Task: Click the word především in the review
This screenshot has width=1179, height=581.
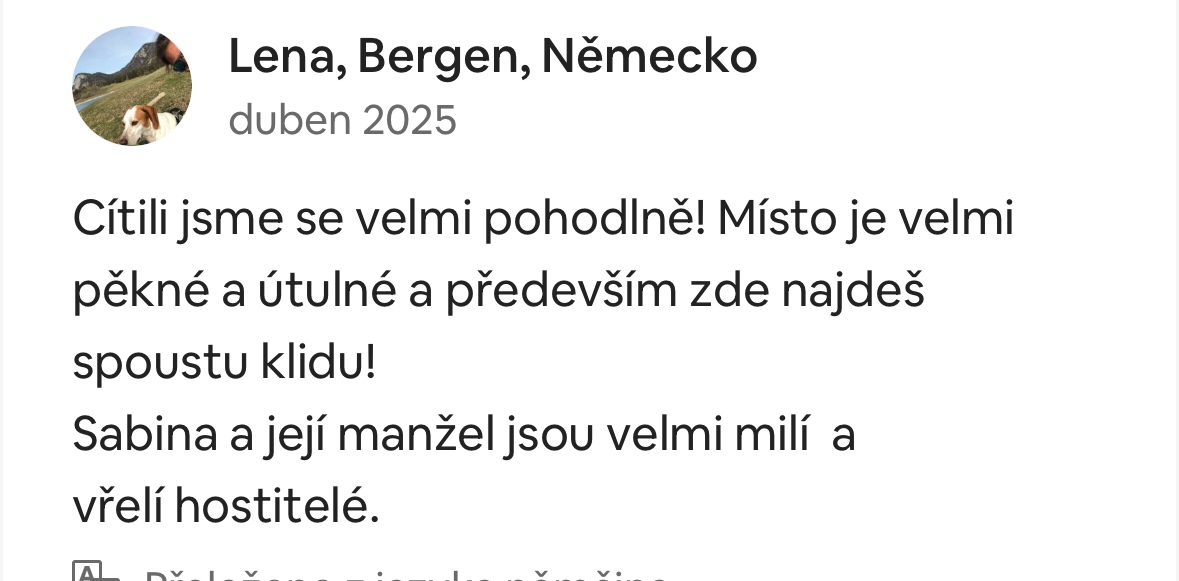Action: click(562, 292)
